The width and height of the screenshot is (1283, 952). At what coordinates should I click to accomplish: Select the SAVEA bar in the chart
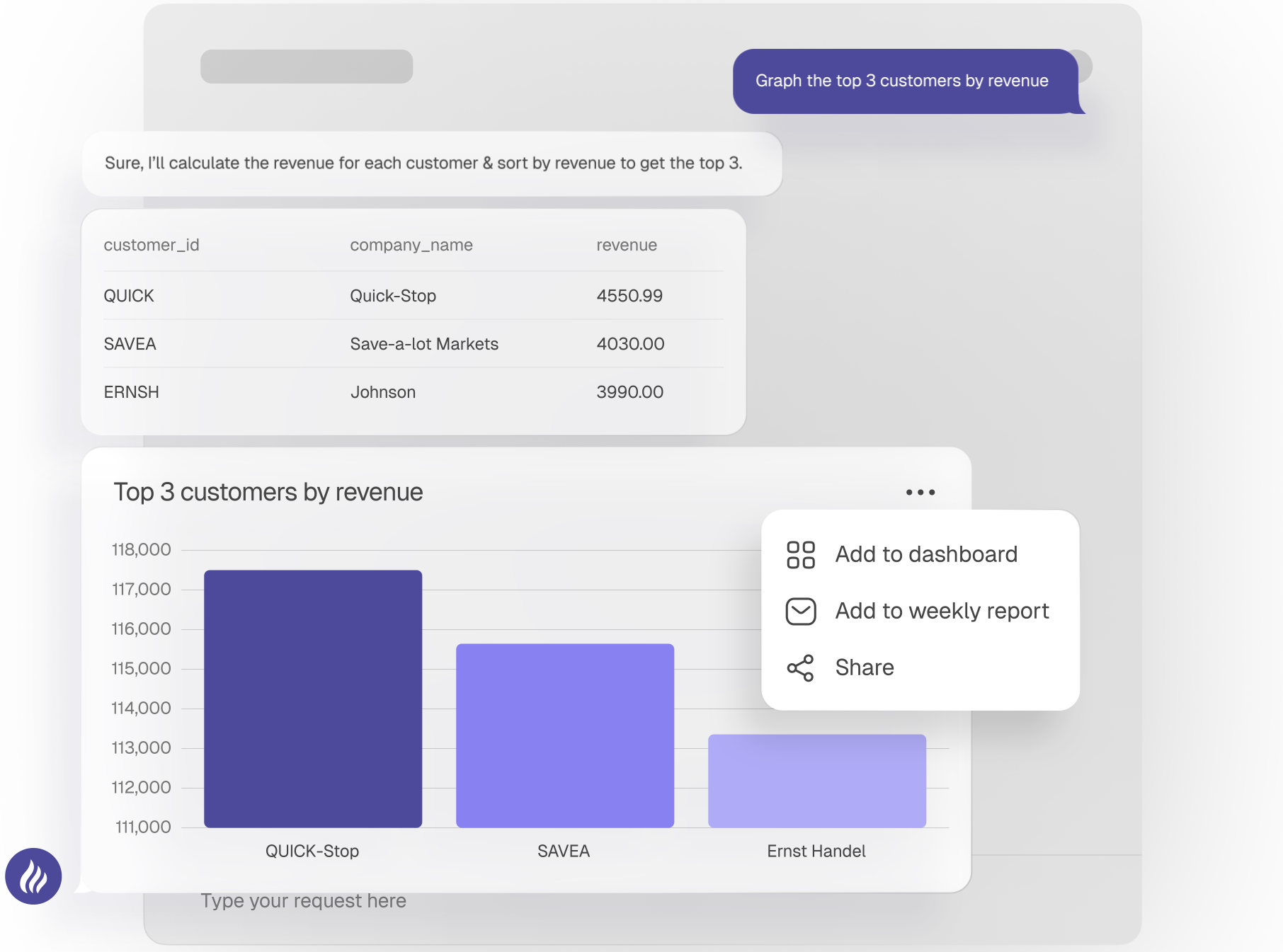[x=564, y=736]
